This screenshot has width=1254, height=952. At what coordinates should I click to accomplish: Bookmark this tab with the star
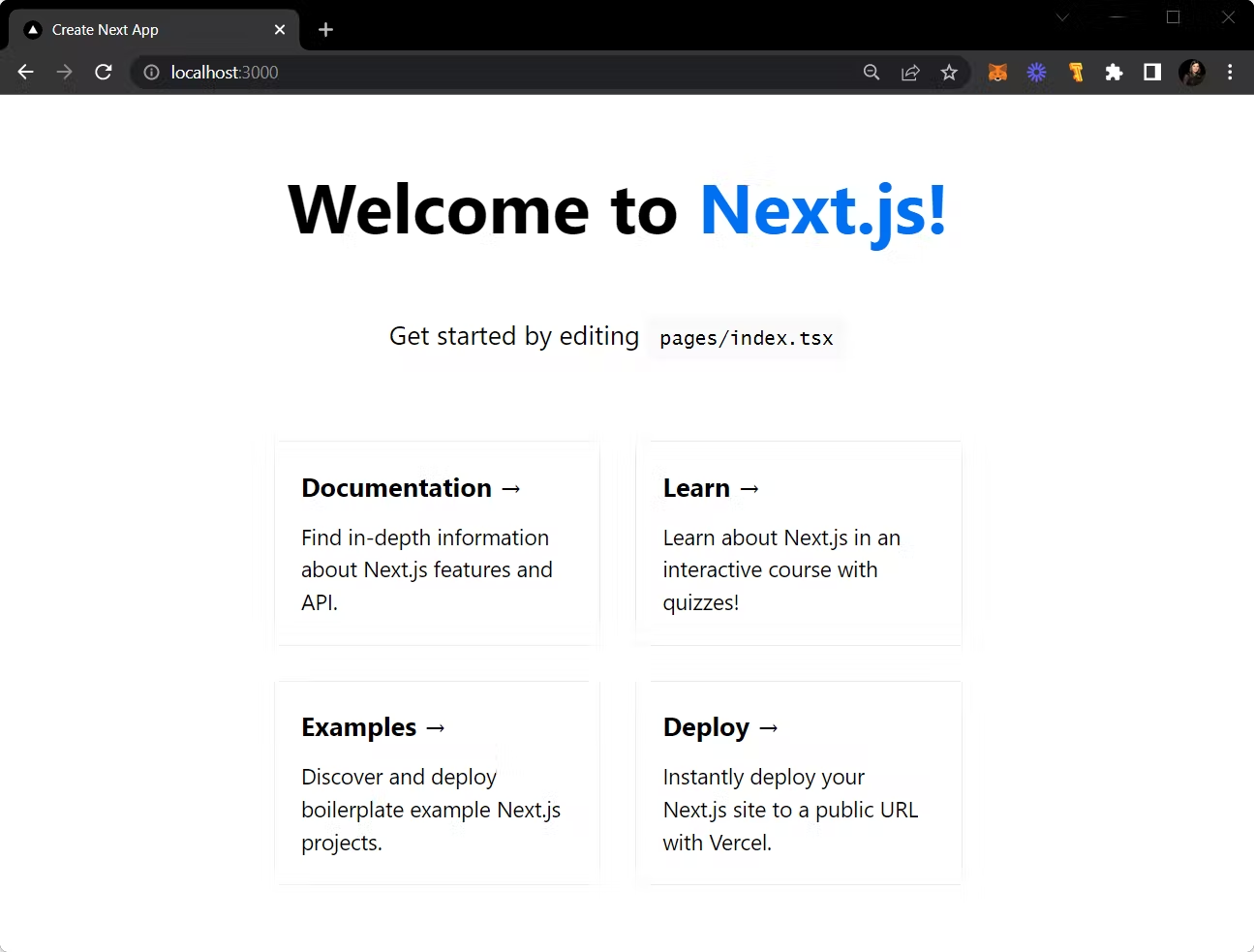[x=949, y=72]
